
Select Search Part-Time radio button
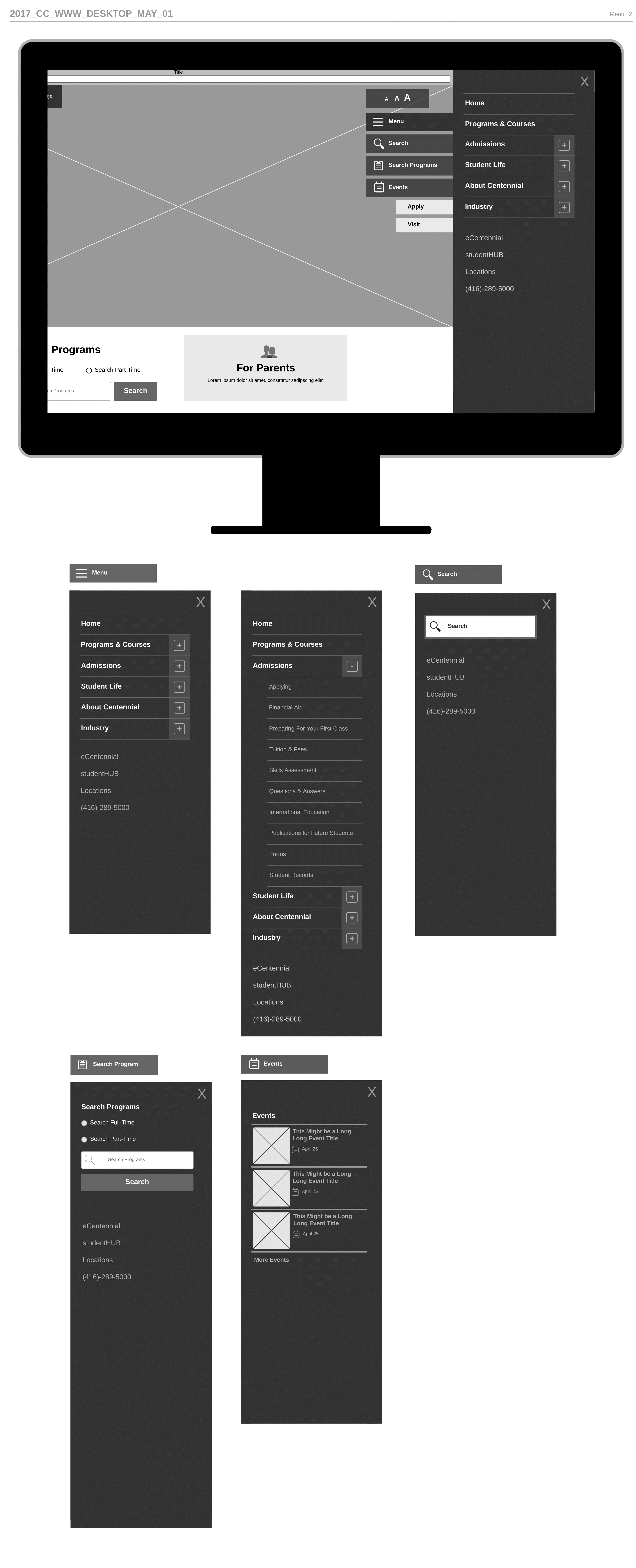pyautogui.click(x=85, y=1140)
